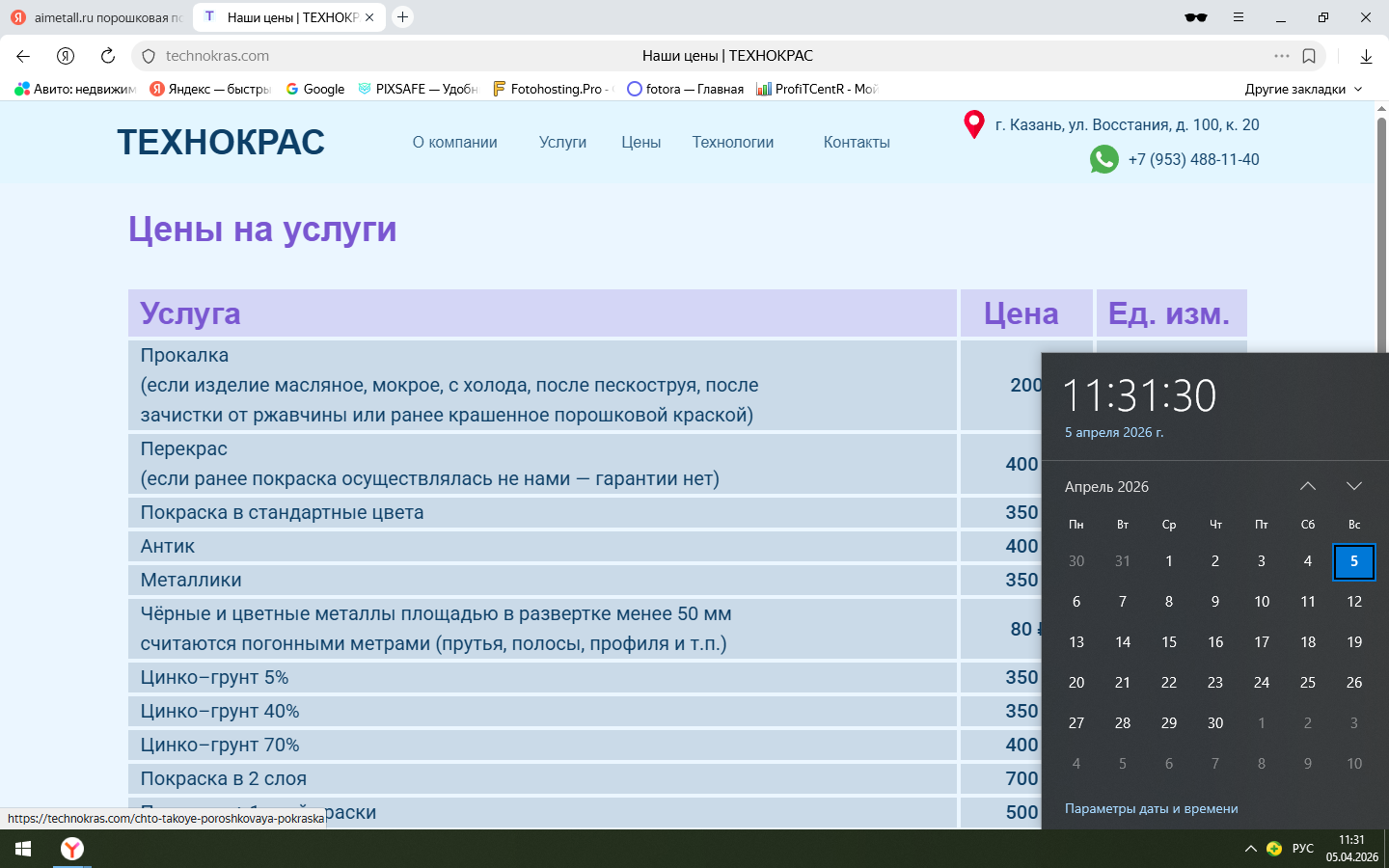Open the downloads arrow icon

pyautogui.click(x=1366, y=56)
